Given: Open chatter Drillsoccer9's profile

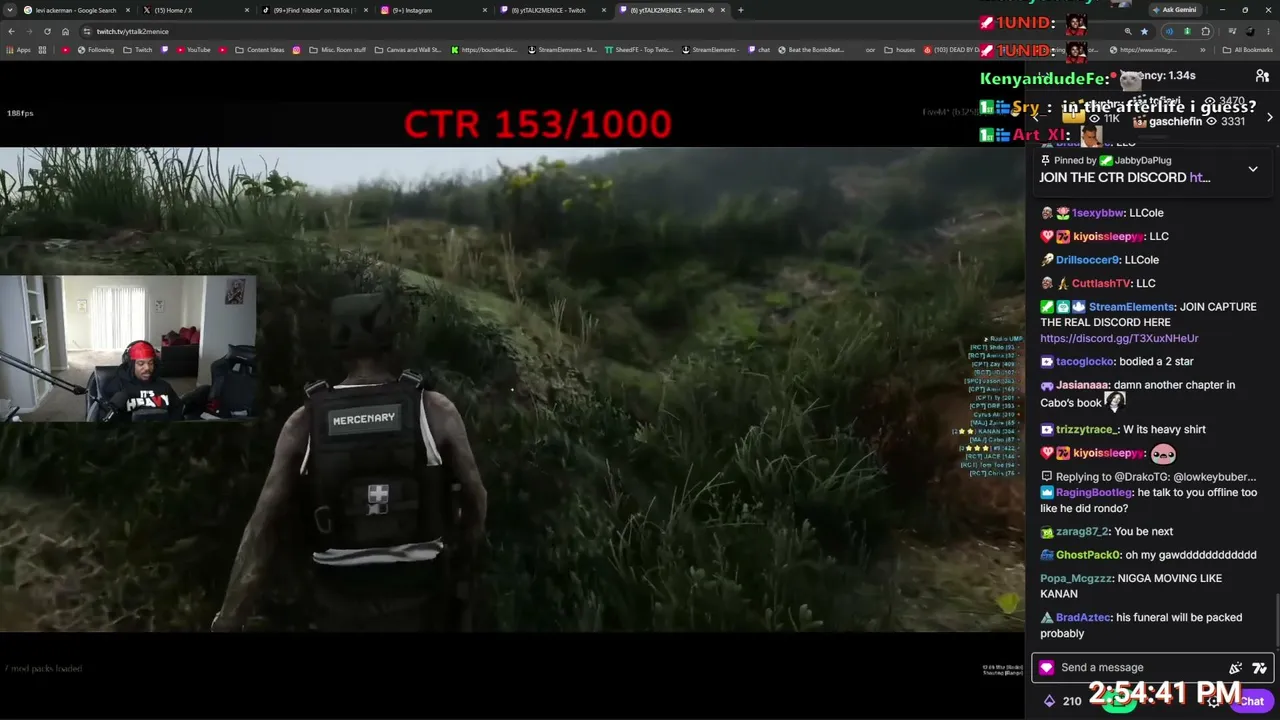Looking at the screenshot, I should [1087, 260].
